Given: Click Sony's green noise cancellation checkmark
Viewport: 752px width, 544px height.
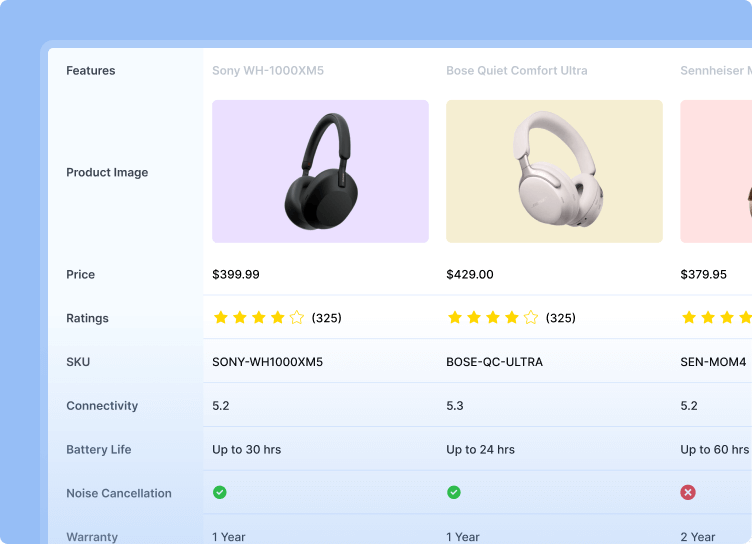Looking at the screenshot, I should click(x=220, y=493).
